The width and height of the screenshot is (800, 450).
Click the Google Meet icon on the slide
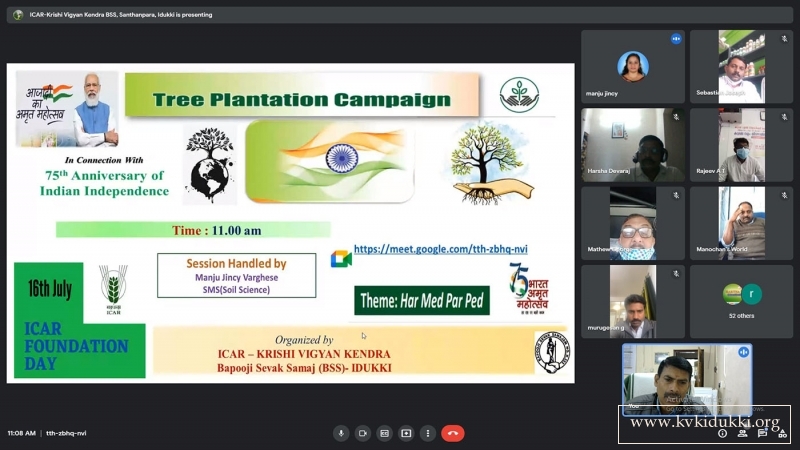(x=341, y=258)
